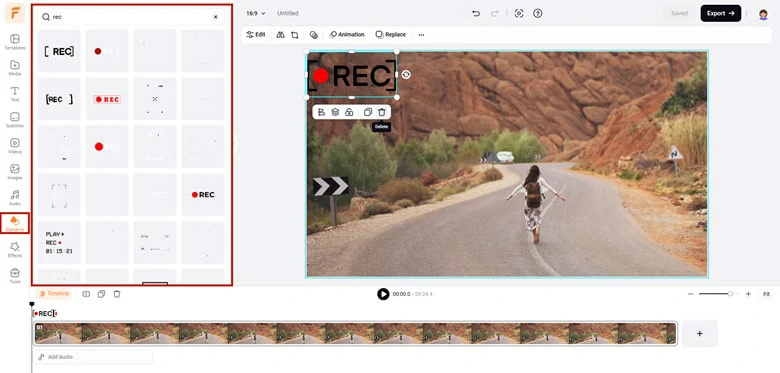
Task: Select the Crop tool icon
Action: (x=295, y=35)
